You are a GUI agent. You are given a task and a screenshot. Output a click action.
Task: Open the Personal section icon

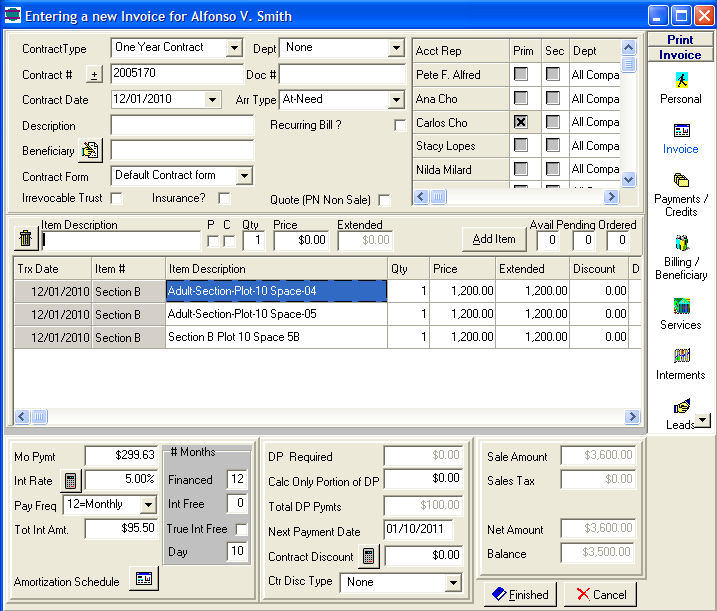(x=681, y=81)
